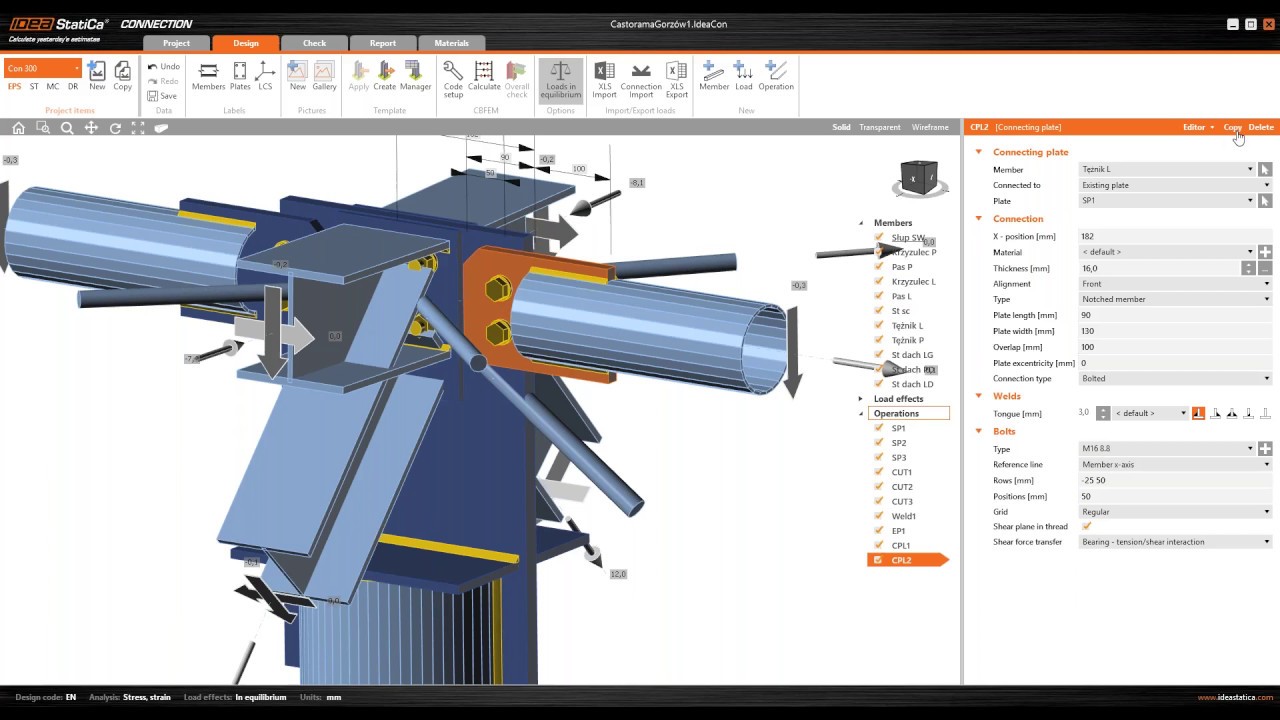The width and height of the screenshot is (1280, 720).
Task: Toggle the Tężnik L member checkbox
Action: tap(878, 325)
